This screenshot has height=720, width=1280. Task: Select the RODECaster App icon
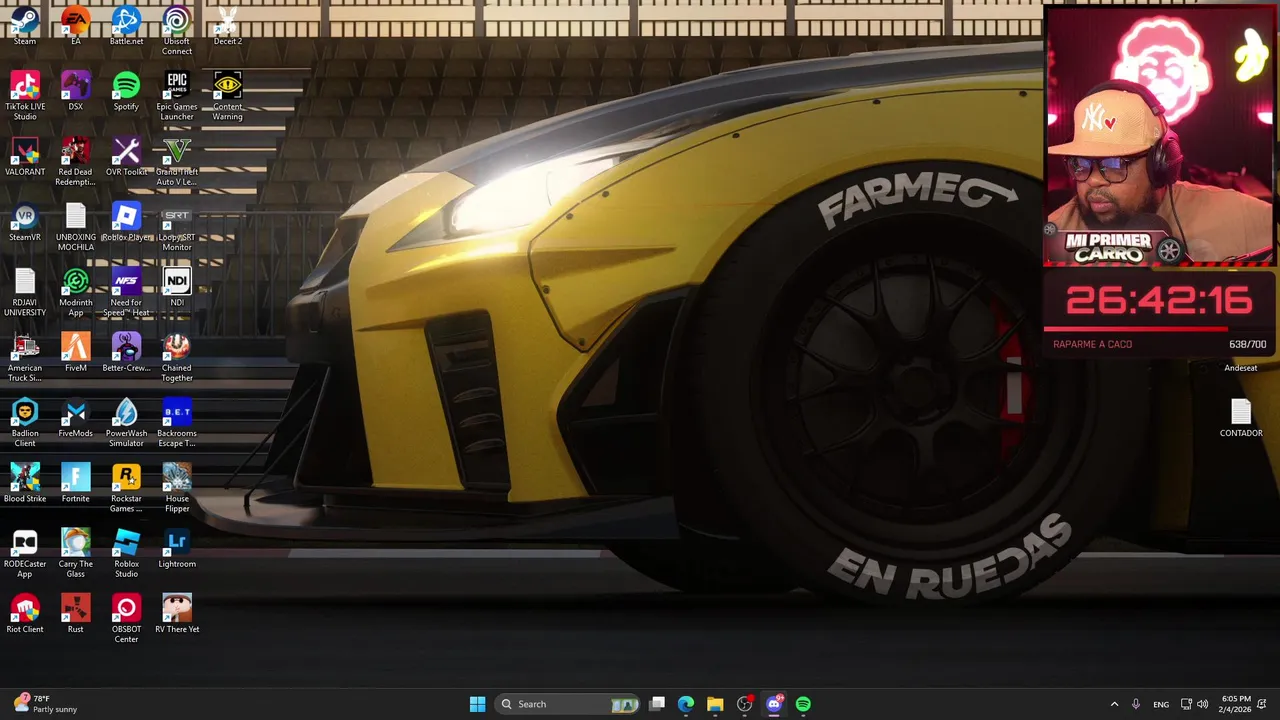click(25, 554)
